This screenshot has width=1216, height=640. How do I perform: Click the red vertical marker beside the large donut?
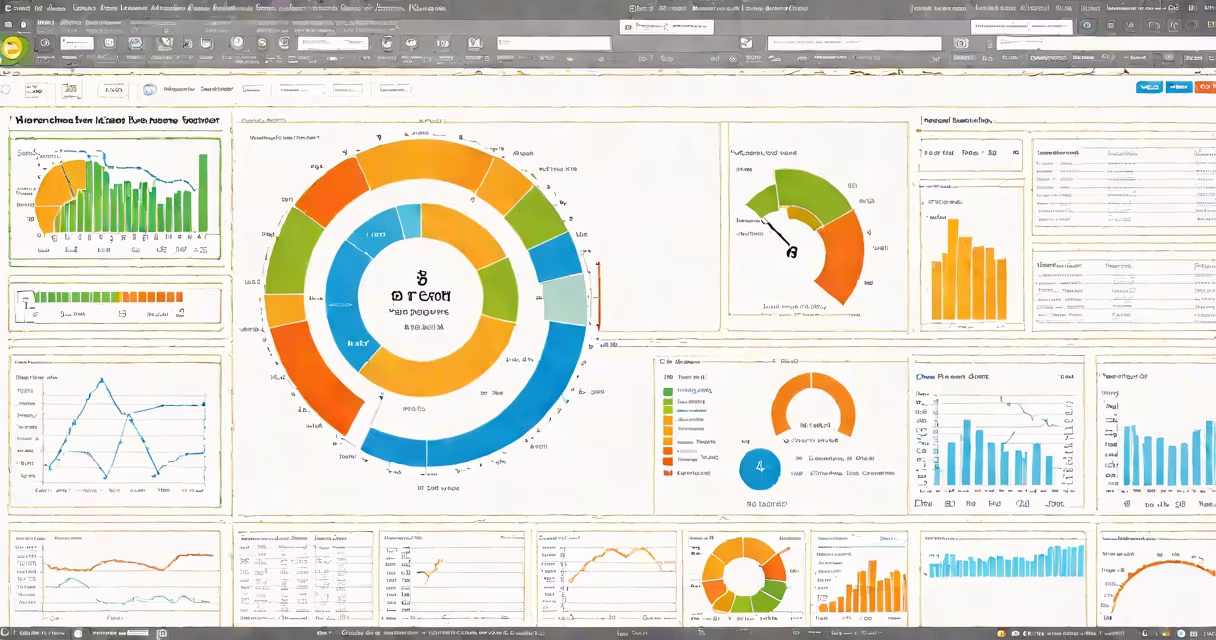pos(598,296)
